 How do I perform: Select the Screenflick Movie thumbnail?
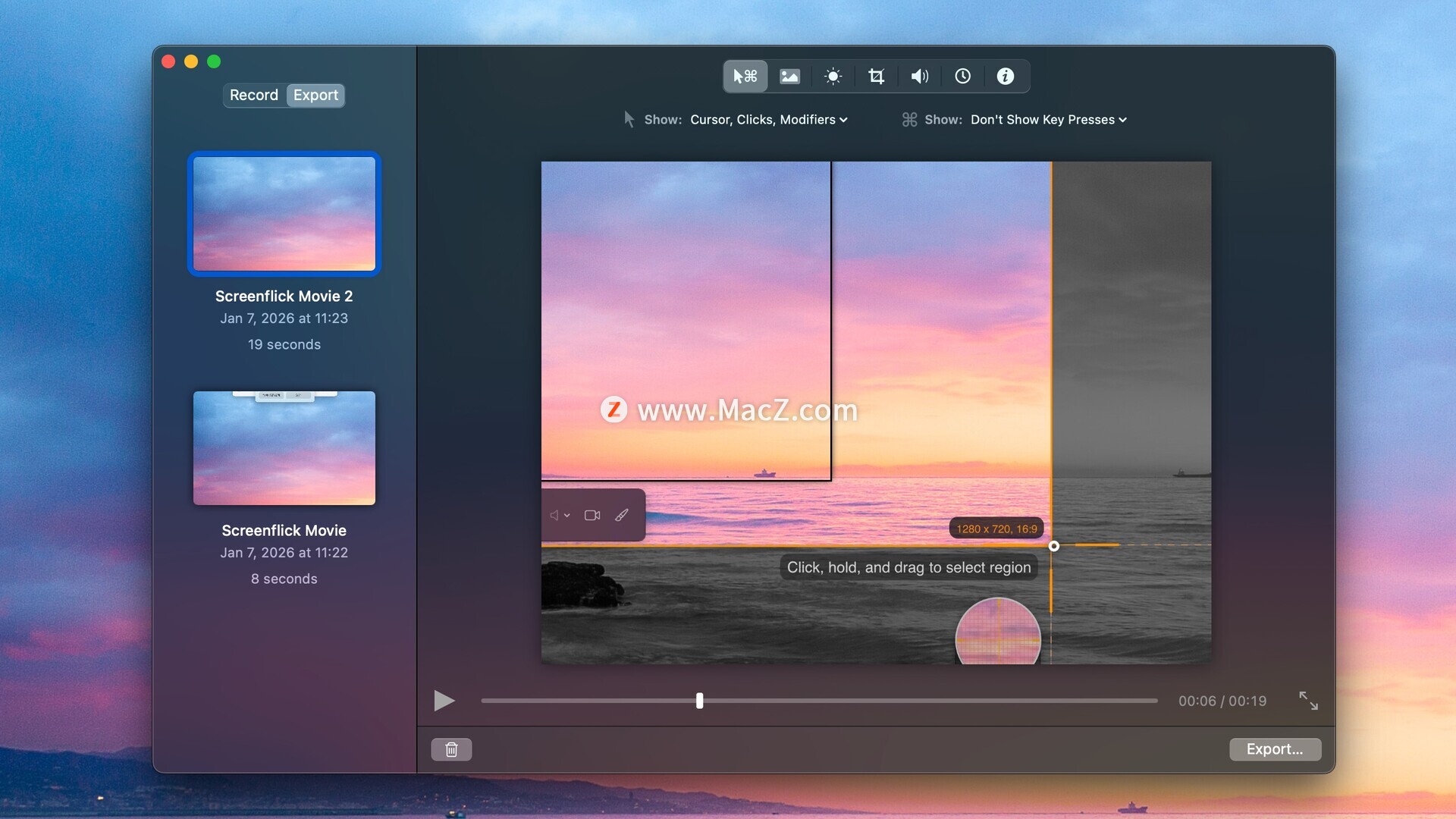(x=284, y=447)
